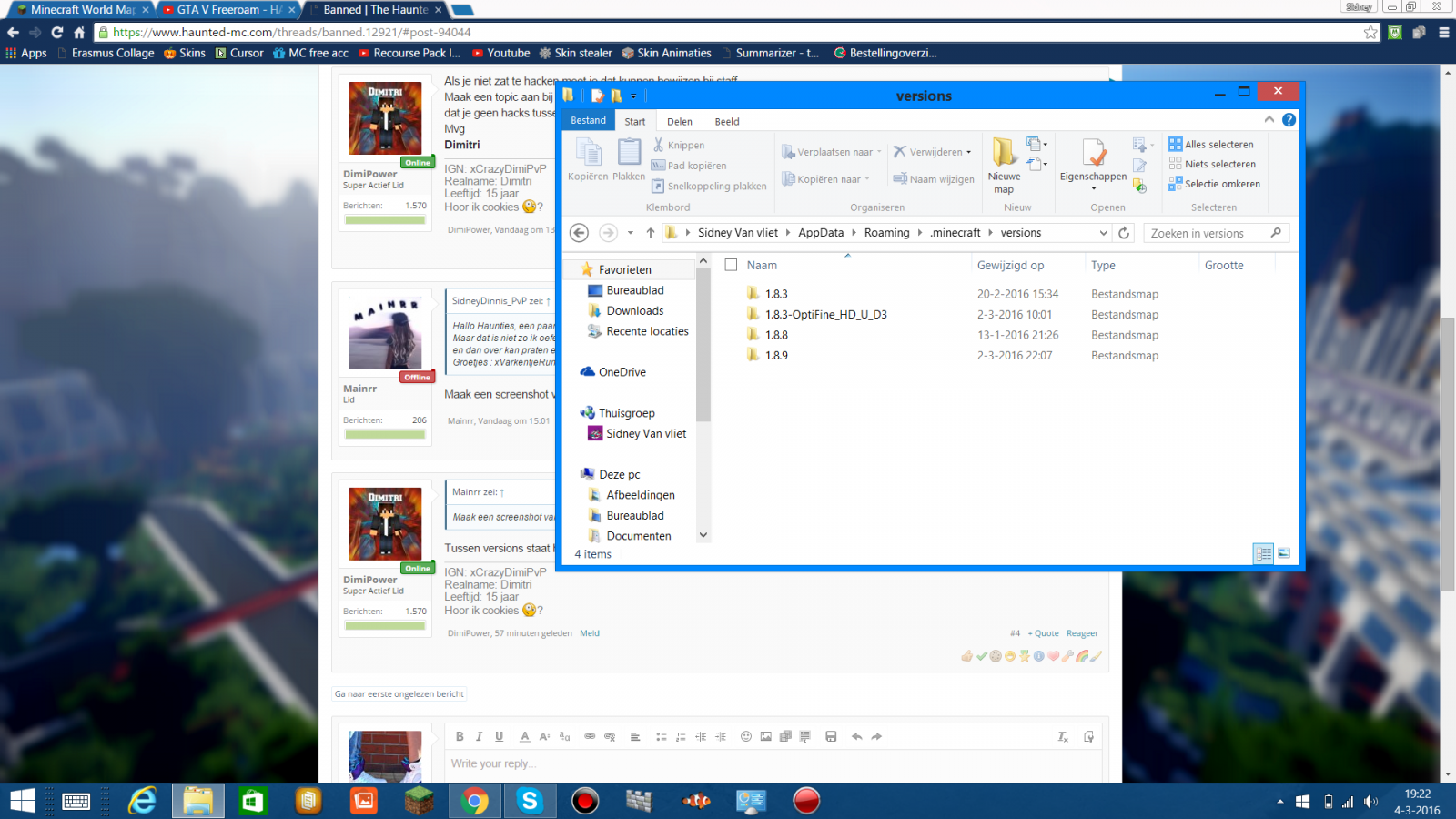Click Snelkoppeling plakken
The width and height of the screenshot is (1456, 819).
pos(709,186)
